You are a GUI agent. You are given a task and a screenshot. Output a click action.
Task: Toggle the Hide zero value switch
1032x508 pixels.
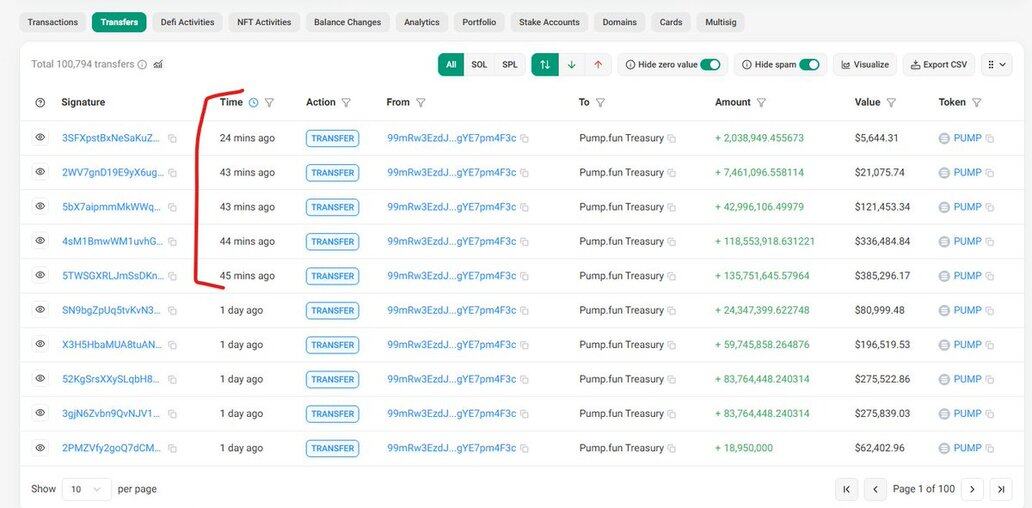pyautogui.click(x=710, y=65)
